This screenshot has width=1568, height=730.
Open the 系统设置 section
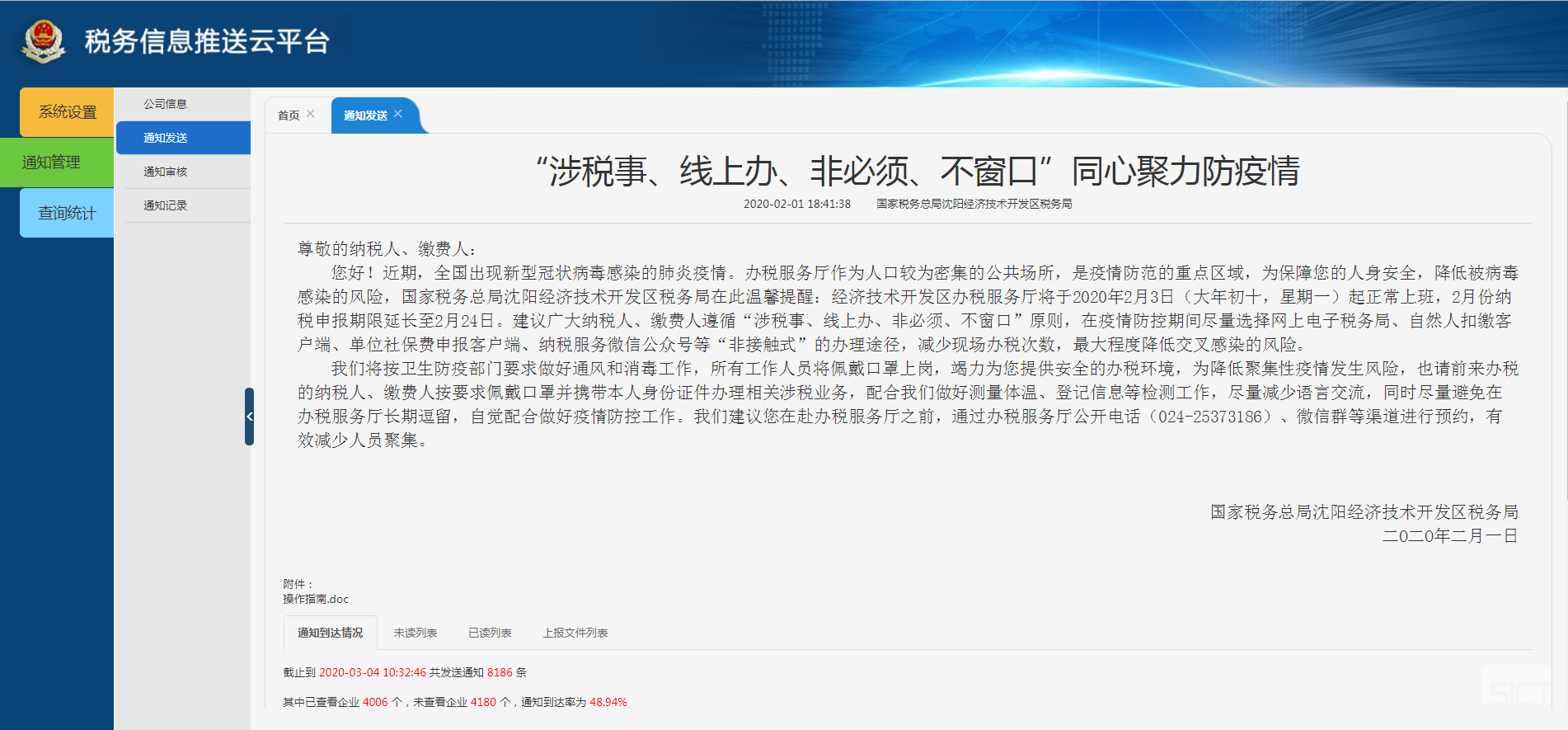[67, 112]
